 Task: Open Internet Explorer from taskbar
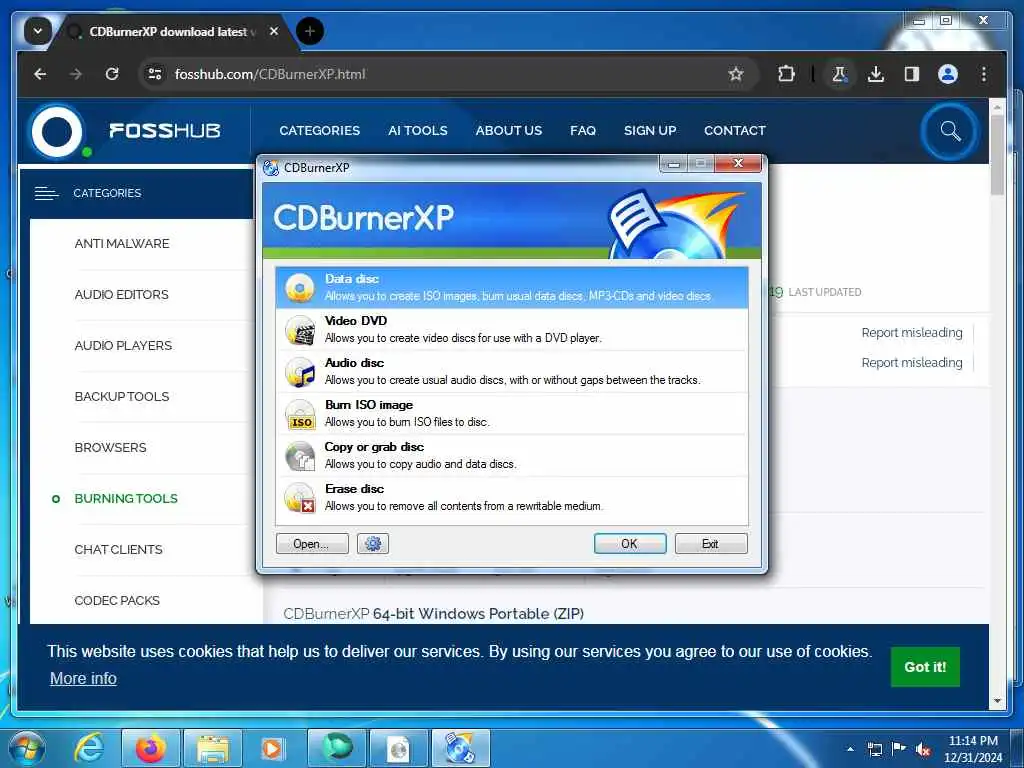coord(88,748)
